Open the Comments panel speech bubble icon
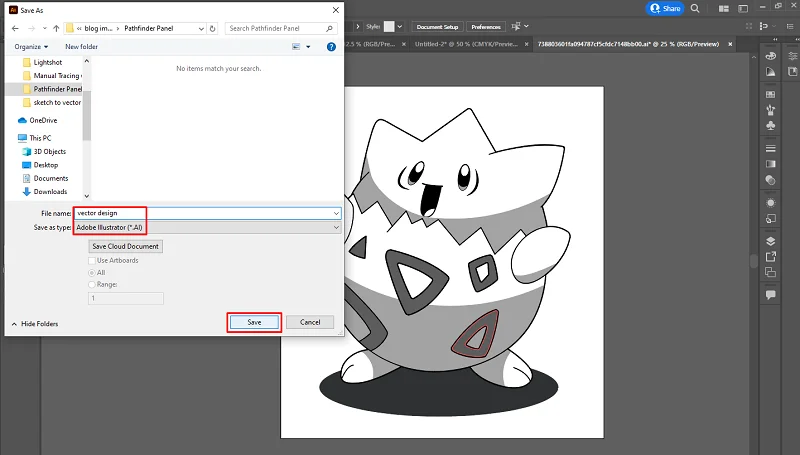Screen dimensions: 800x455 770,295
